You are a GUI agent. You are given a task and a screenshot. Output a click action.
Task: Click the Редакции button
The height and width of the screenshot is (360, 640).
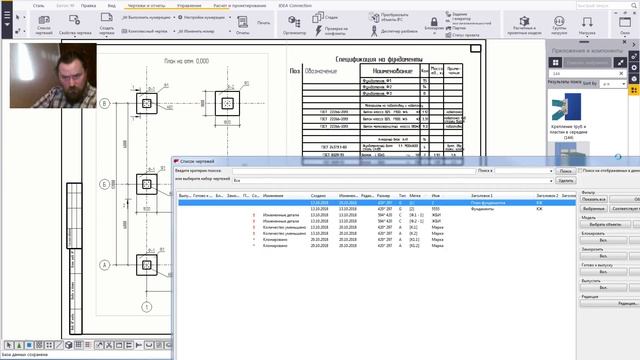coord(610,303)
